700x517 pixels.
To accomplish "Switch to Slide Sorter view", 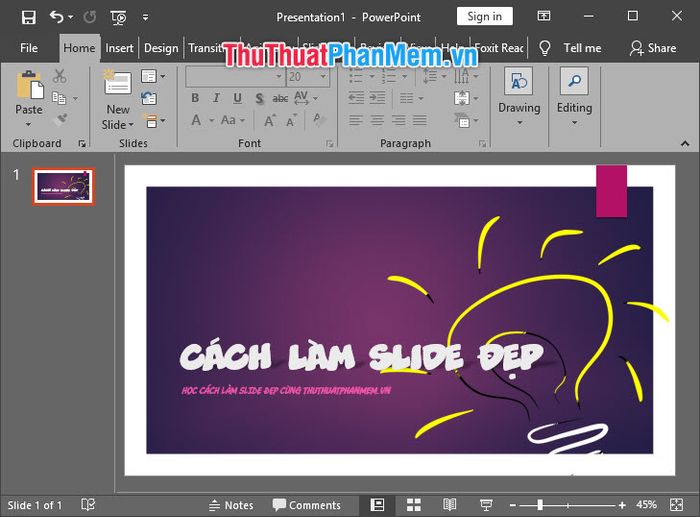I will pos(413,505).
